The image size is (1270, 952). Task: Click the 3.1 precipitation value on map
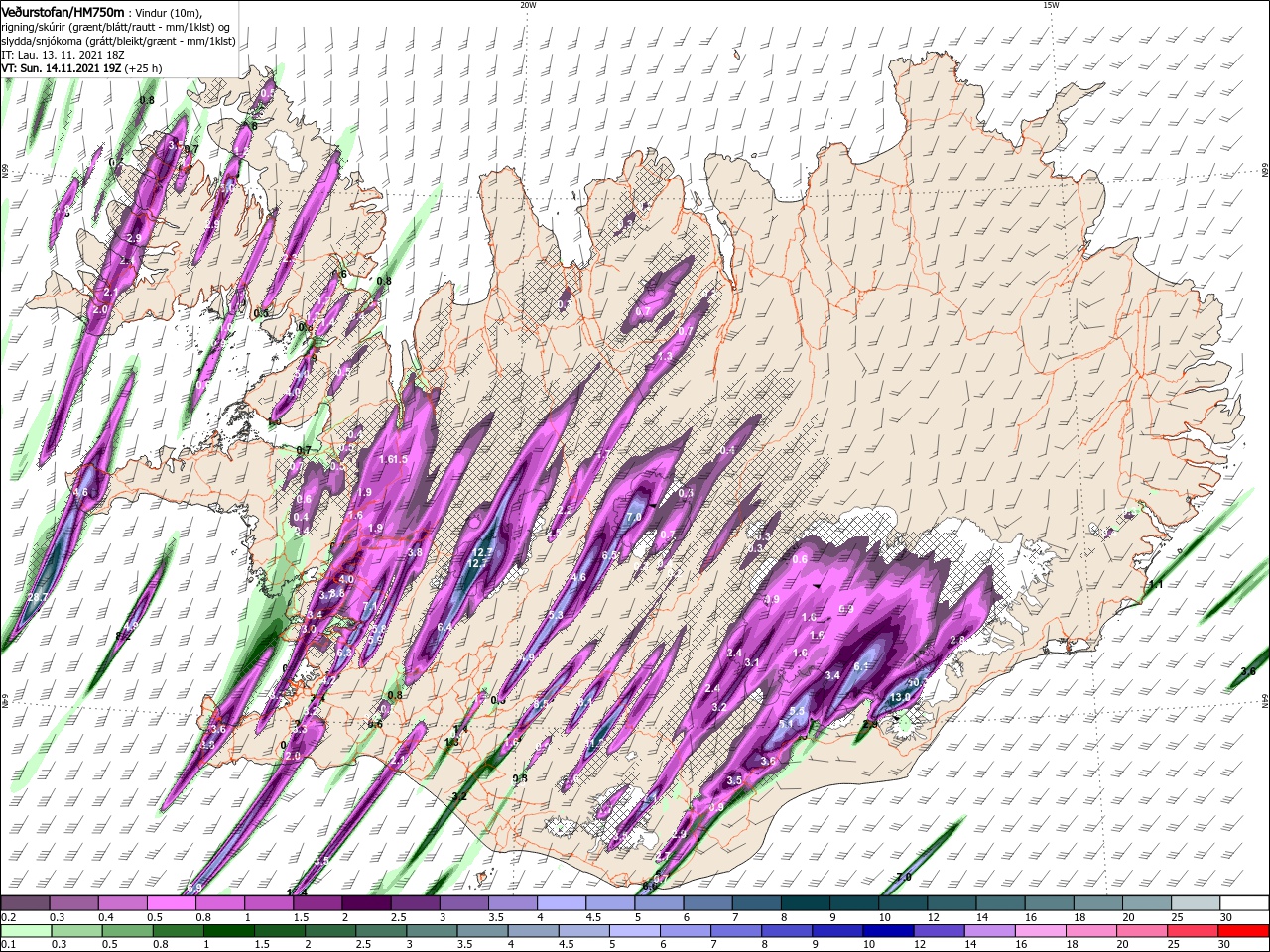751,662
